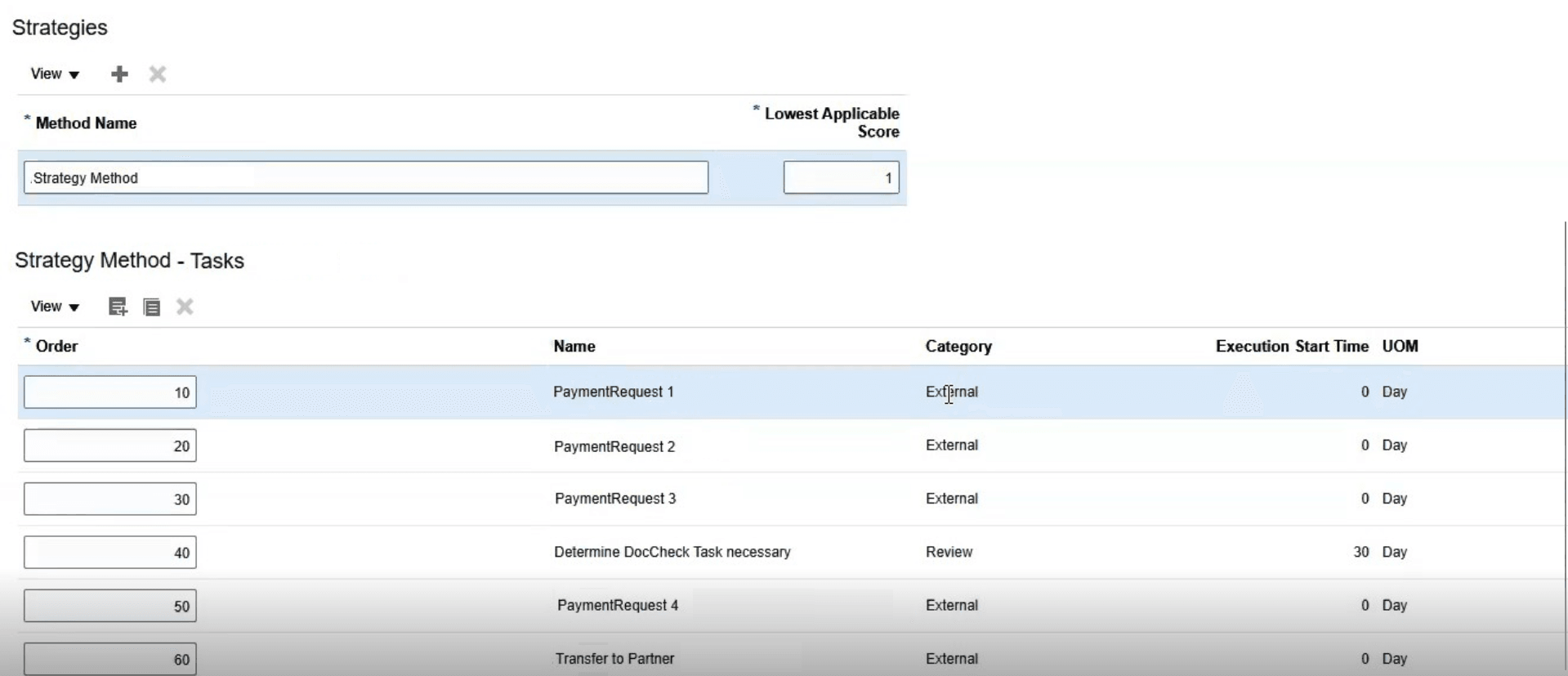Click order field containing 30
1568x676 pixels.
point(110,499)
